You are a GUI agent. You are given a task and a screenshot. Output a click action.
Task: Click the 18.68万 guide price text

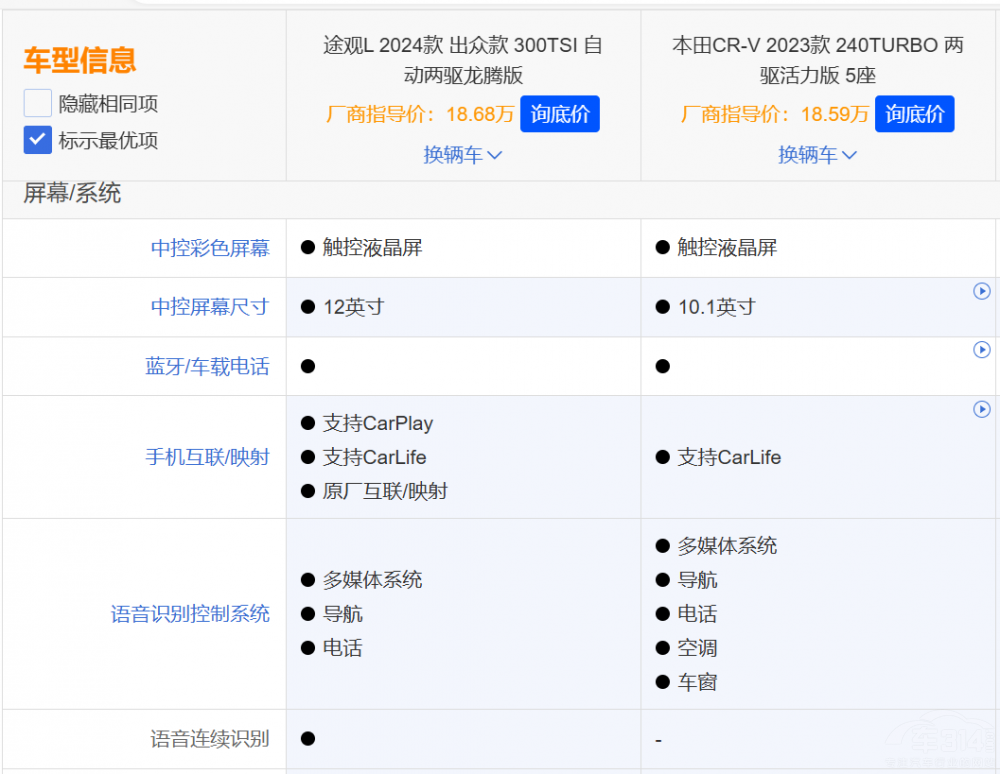pos(480,115)
